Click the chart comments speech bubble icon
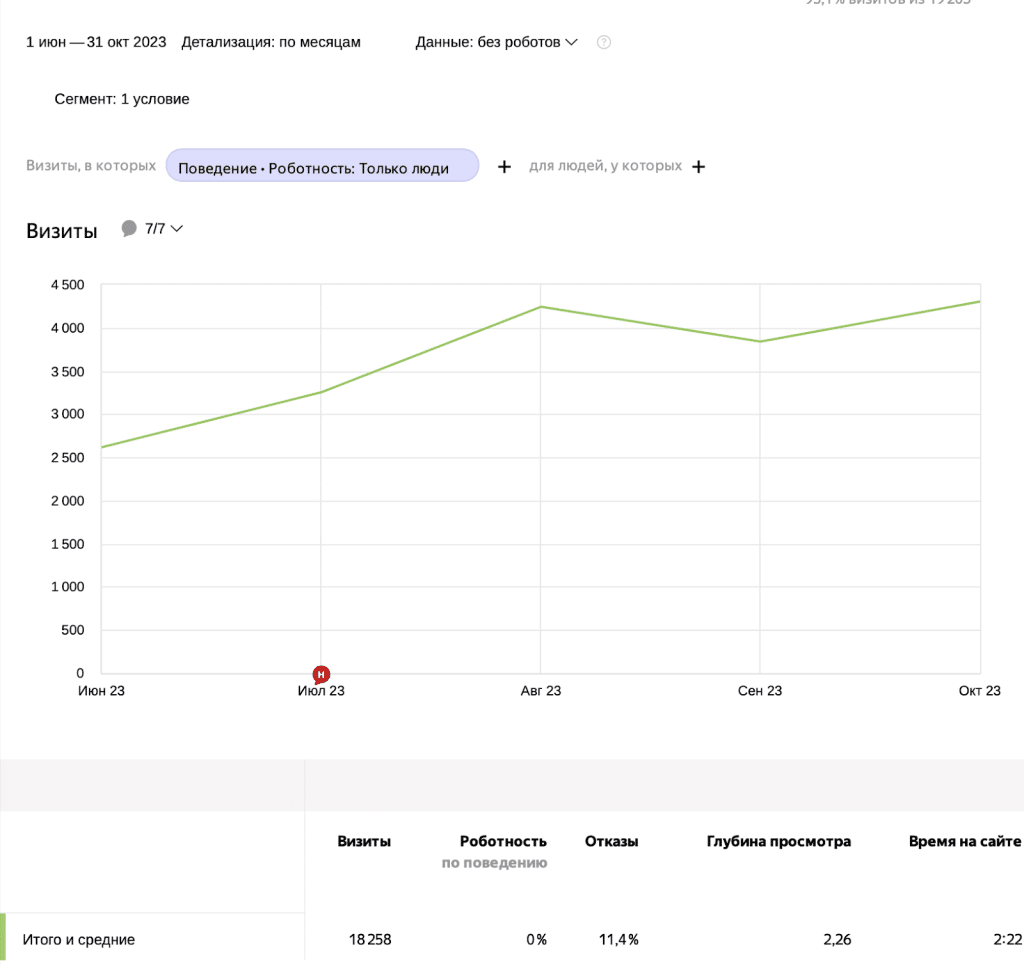This screenshot has height=966, width=1024. (129, 229)
